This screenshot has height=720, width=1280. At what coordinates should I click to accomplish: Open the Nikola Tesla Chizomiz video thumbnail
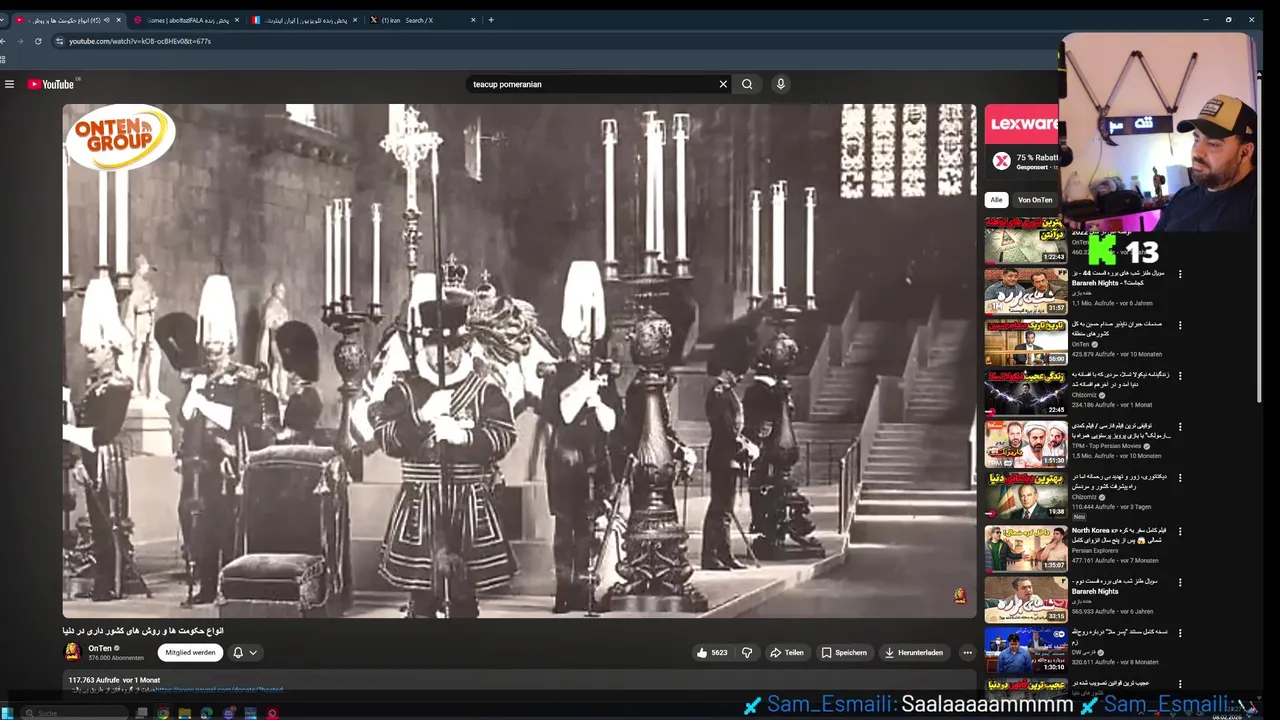tap(1026, 393)
